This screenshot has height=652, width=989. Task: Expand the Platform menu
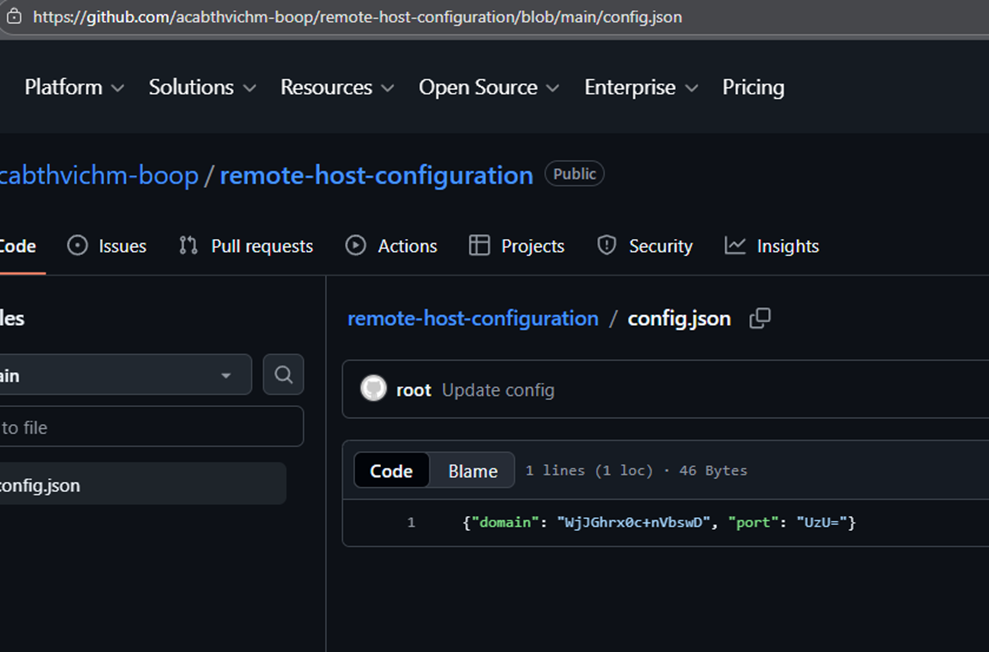tap(74, 87)
